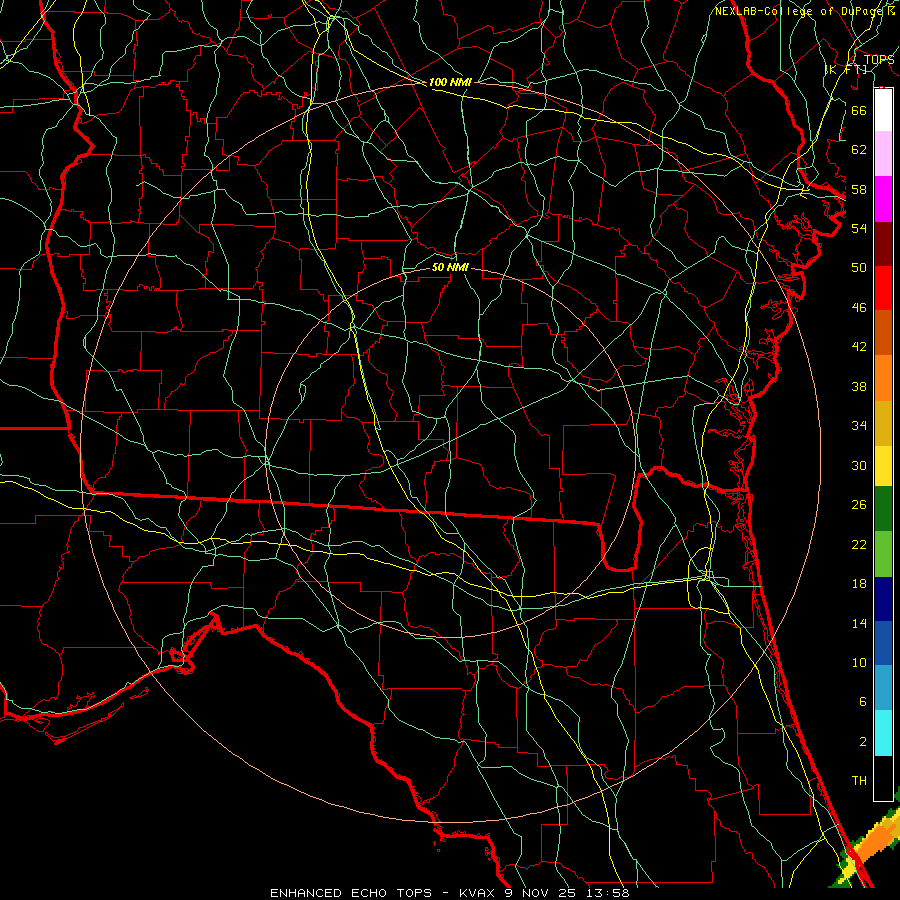Click the '62' legend value
Screen dimensions: 900x900
coord(859,150)
